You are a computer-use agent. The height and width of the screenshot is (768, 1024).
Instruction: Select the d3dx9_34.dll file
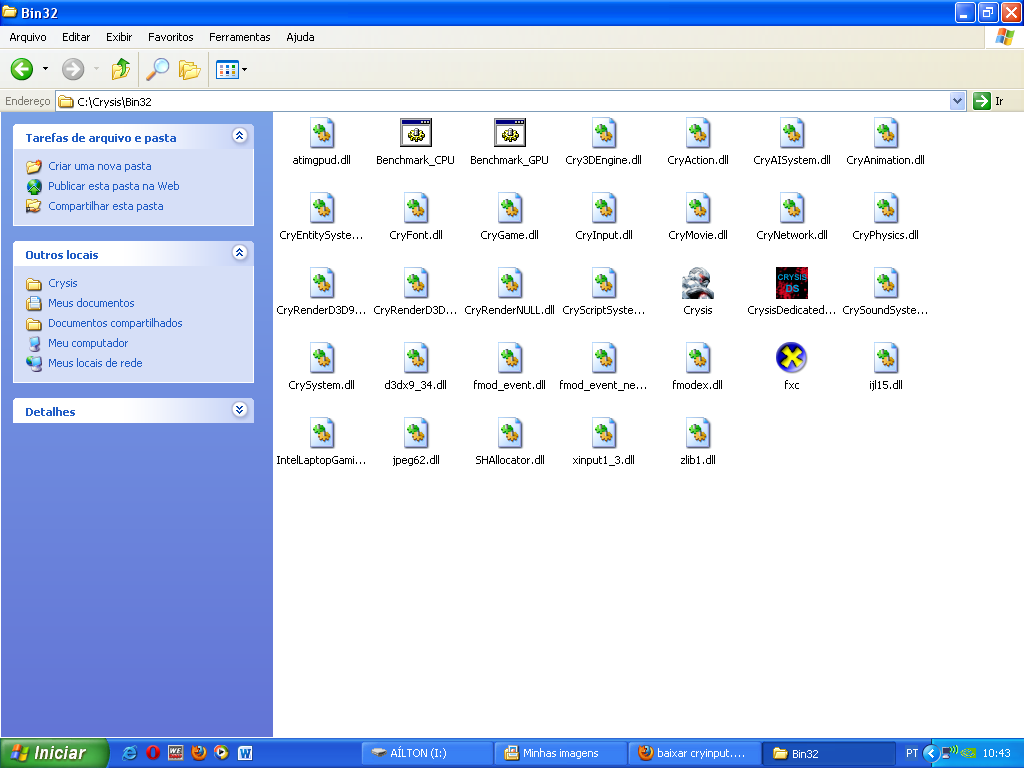point(415,357)
